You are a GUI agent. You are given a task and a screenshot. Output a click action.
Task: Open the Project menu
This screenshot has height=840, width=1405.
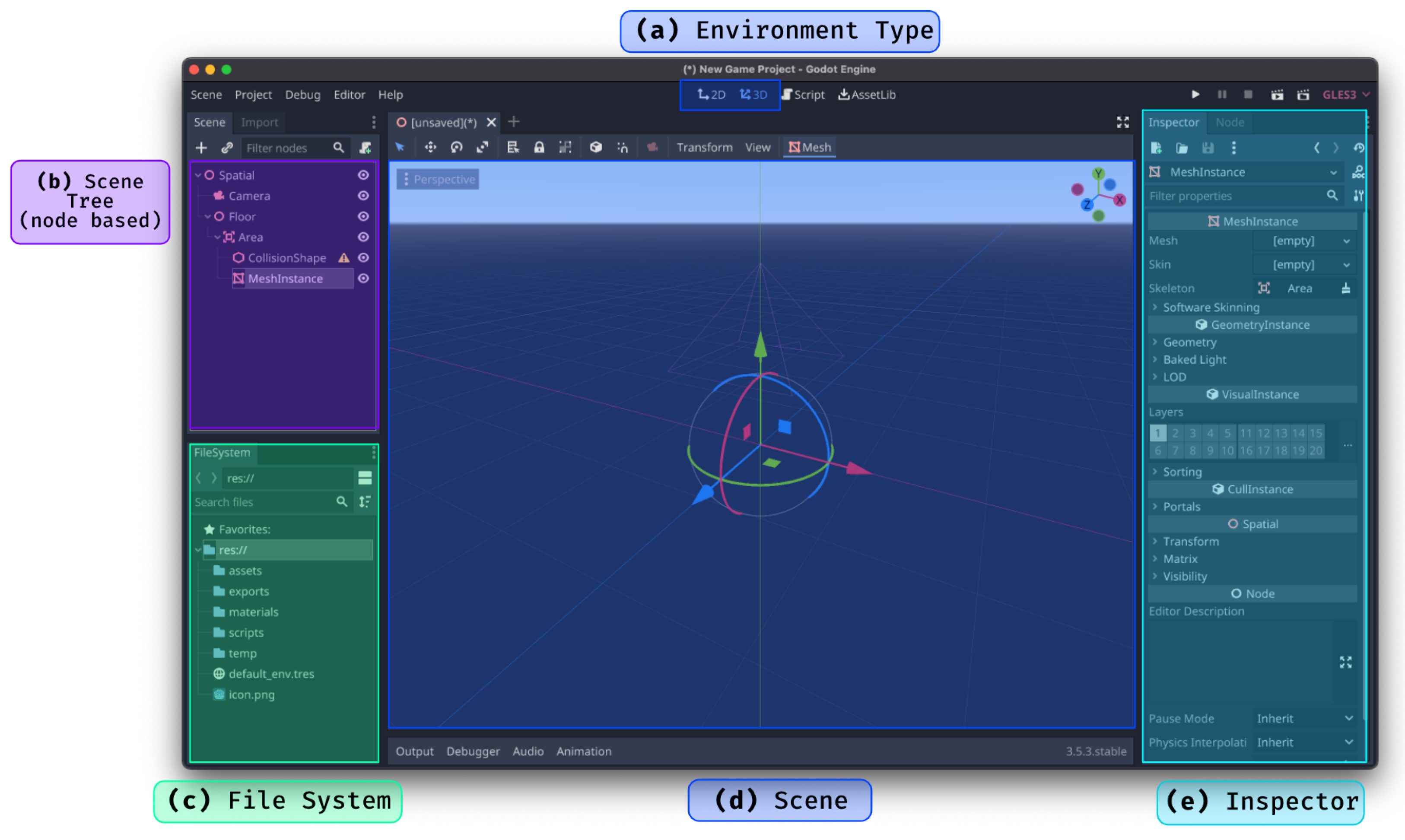[x=253, y=95]
